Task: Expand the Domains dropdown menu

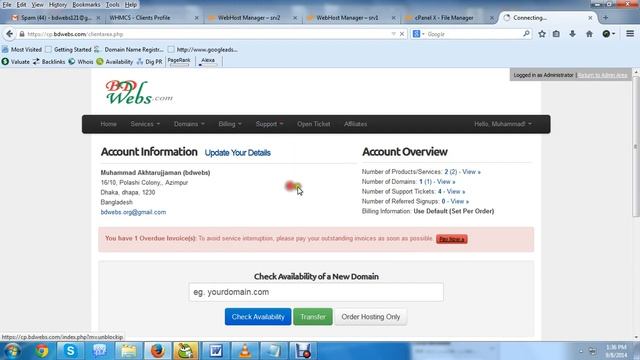Action: tap(189, 124)
